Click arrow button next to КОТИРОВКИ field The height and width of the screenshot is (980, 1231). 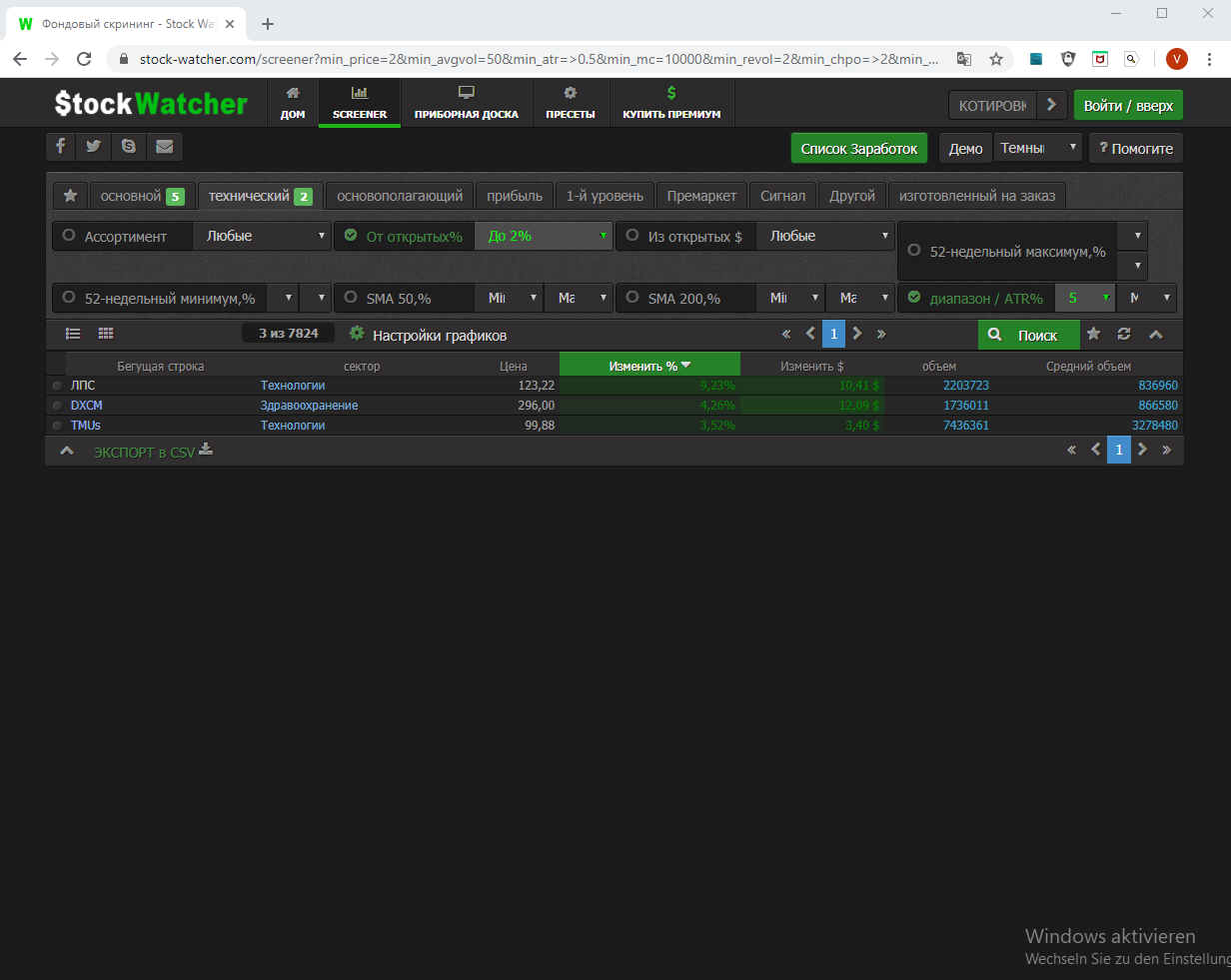[1051, 105]
